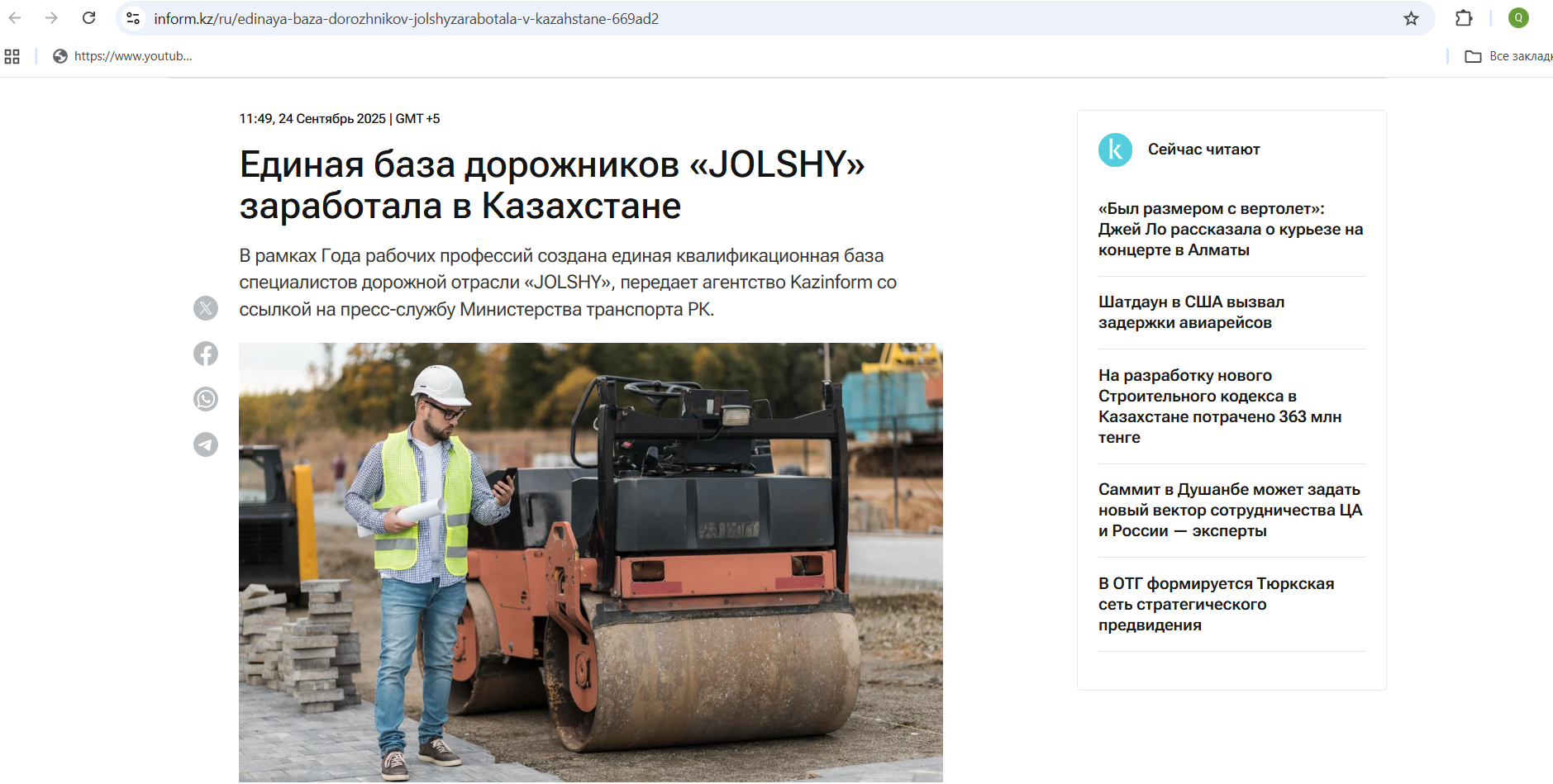Read Саммит в Душанбе article
Viewport: 1553px width, 784px height.
click(x=1230, y=510)
